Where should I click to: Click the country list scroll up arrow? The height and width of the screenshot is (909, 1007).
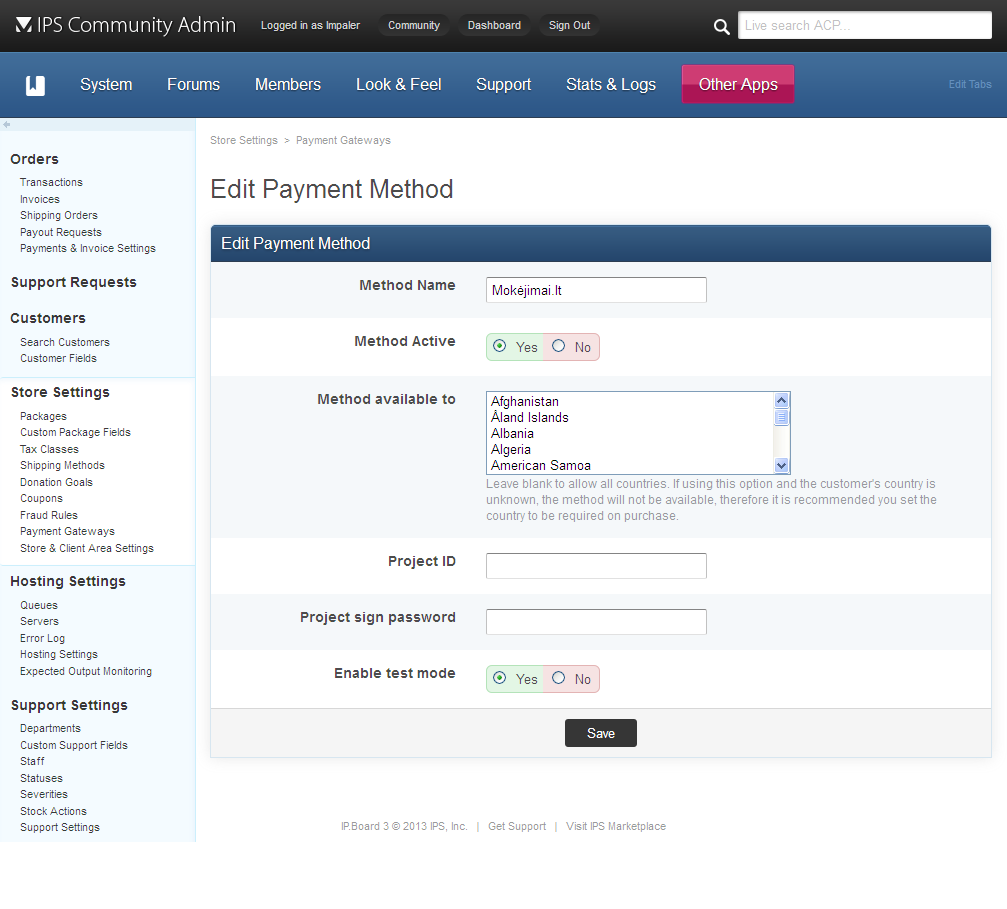click(782, 400)
